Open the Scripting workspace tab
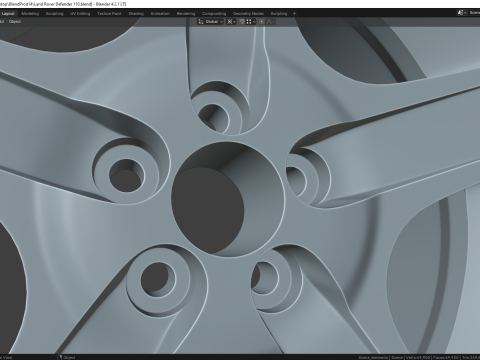480x360 pixels. click(x=279, y=14)
